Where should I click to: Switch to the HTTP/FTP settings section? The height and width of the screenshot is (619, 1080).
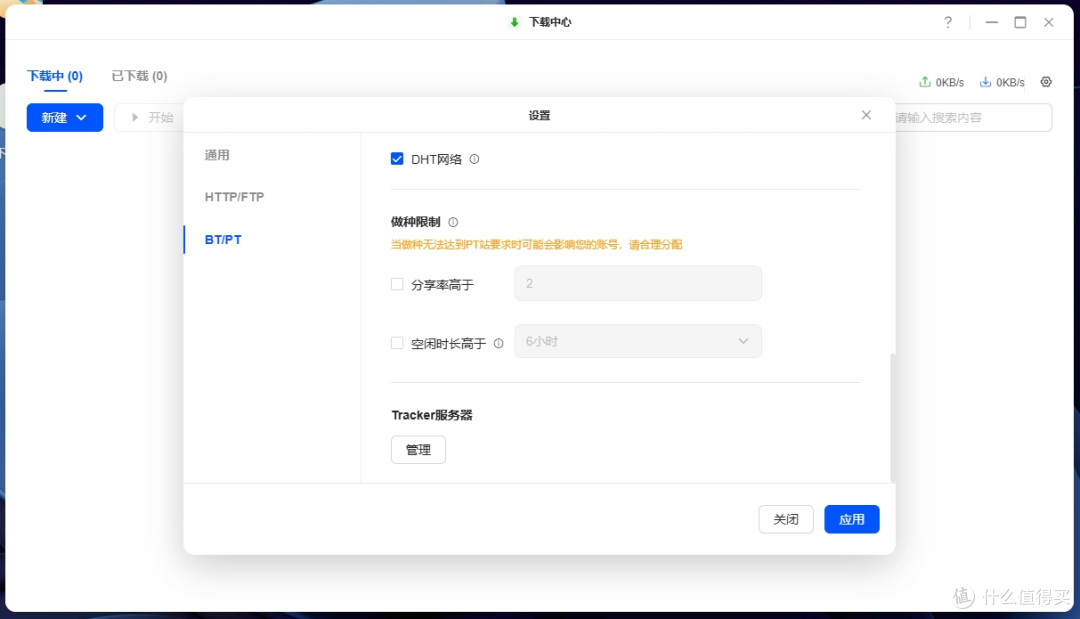[x=234, y=197]
